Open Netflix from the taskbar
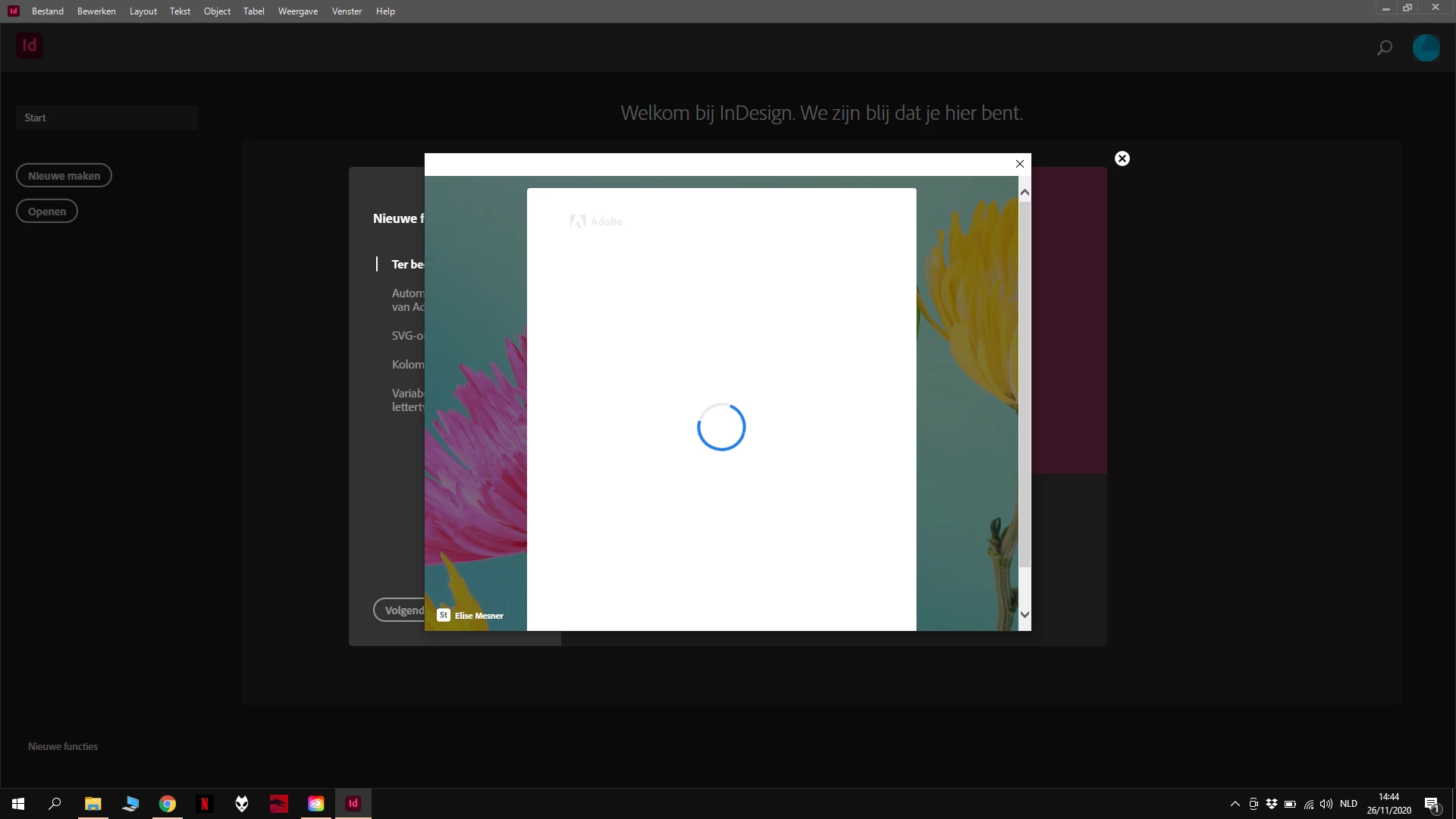Viewport: 1456px width, 819px height. [205, 804]
